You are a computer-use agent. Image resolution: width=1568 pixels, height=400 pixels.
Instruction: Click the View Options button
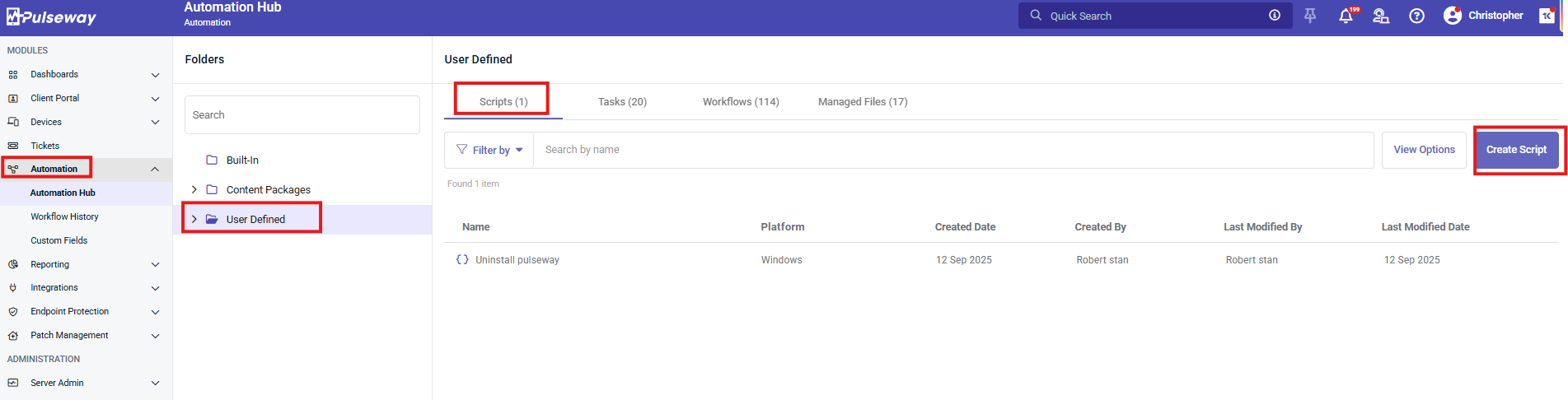(x=1424, y=150)
